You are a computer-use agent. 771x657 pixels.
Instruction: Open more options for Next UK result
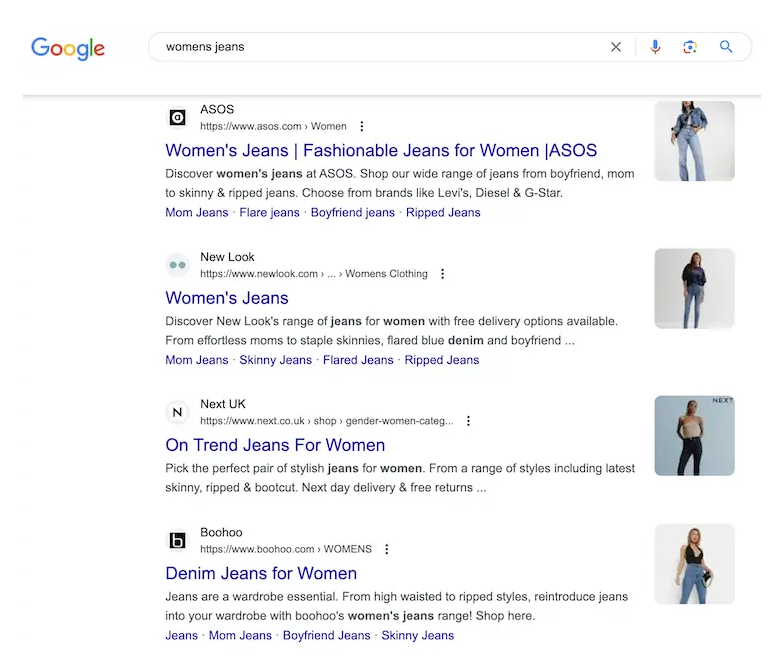[468, 421]
